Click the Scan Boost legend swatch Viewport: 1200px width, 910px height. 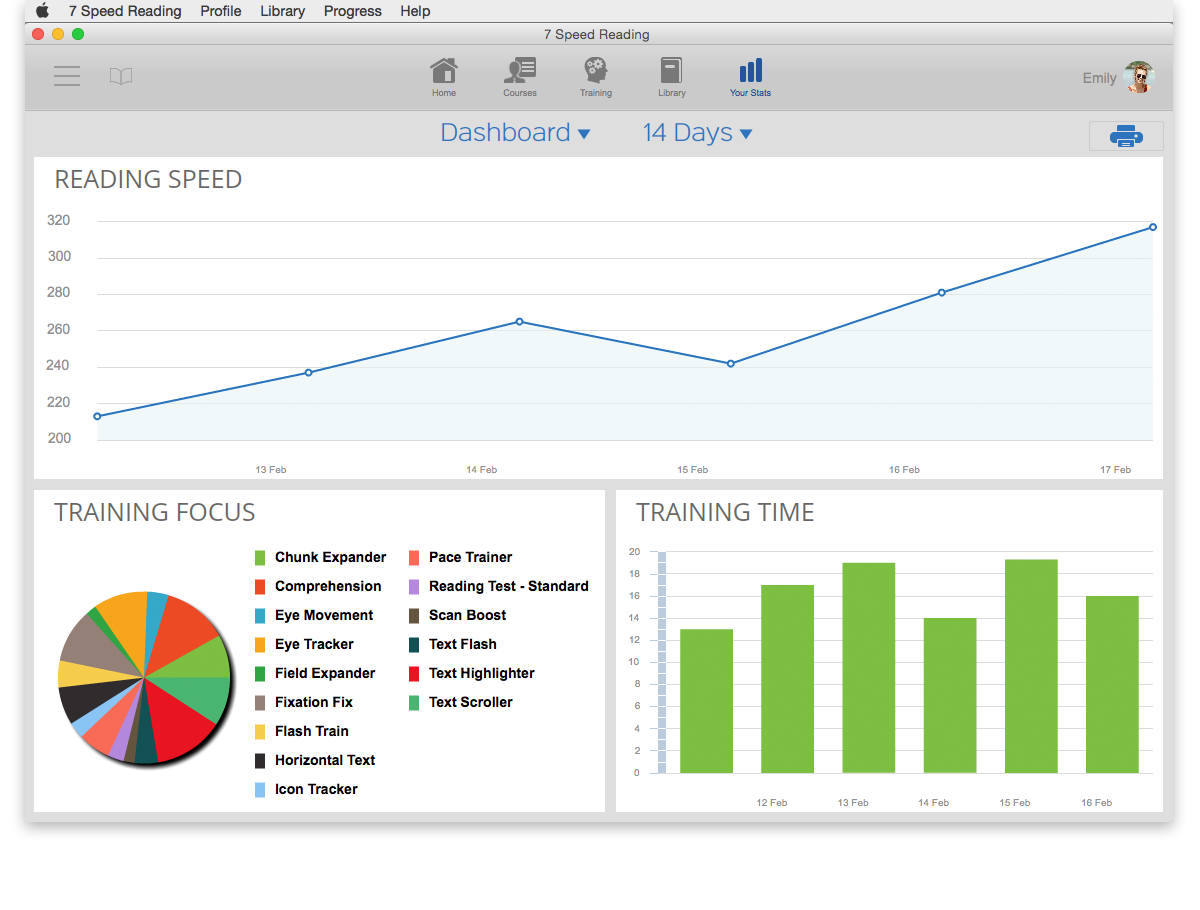414,616
